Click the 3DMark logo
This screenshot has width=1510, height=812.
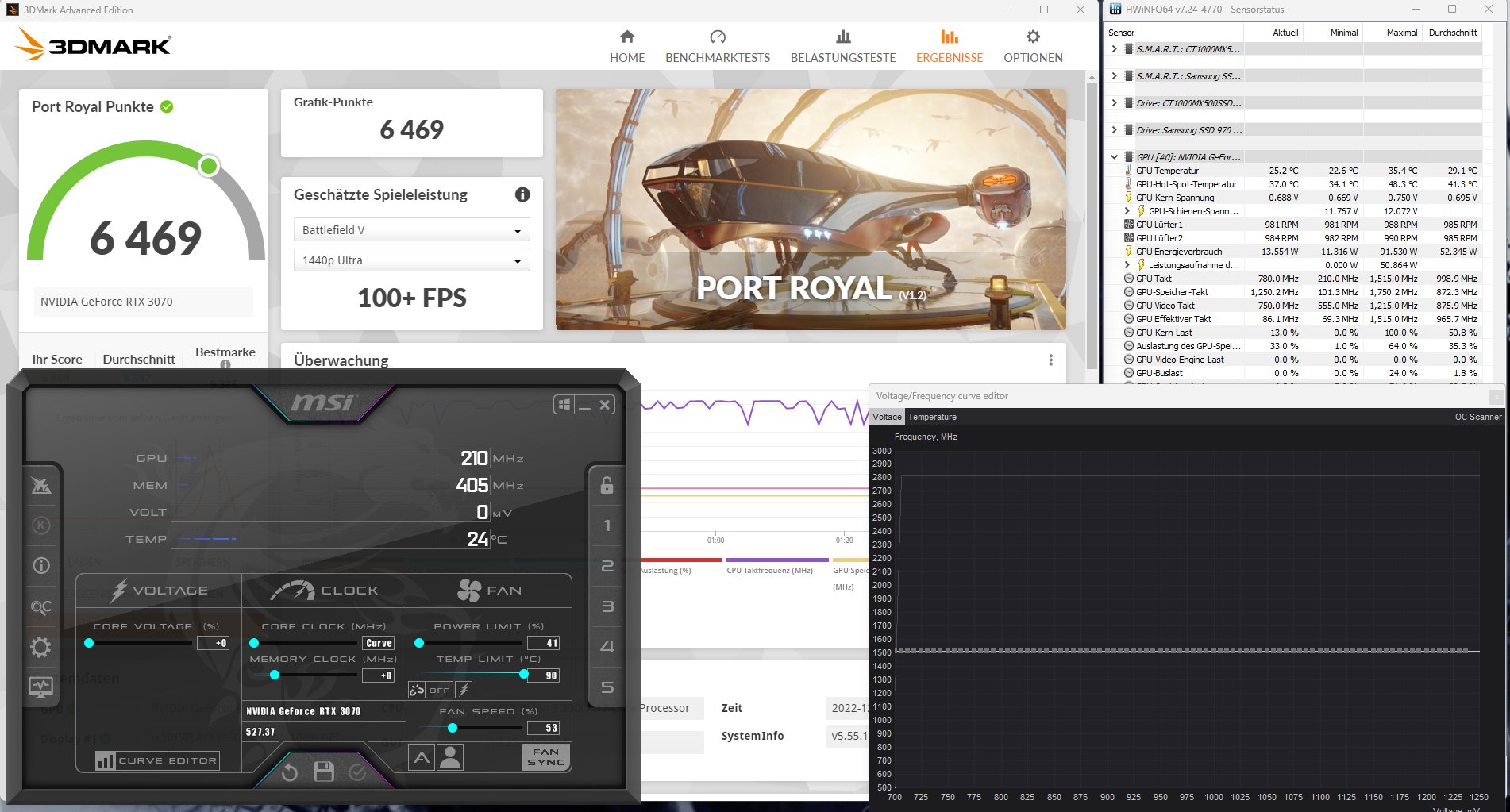(x=93, y=44)
